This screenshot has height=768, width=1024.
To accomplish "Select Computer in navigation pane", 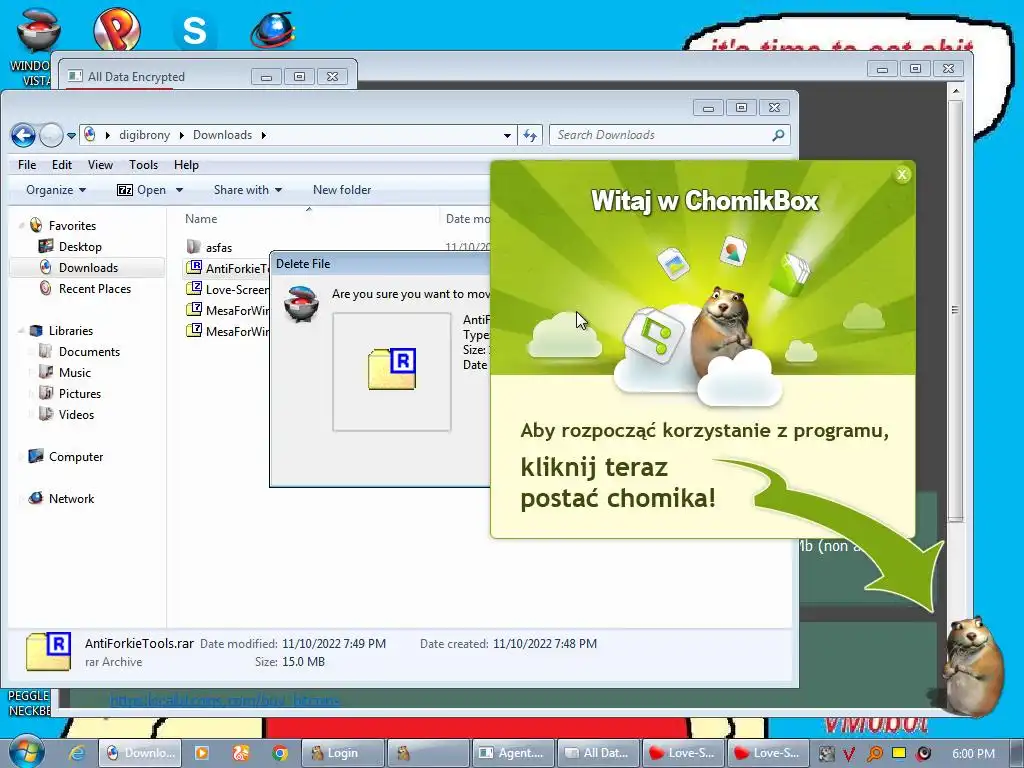I will click(76, 457).
